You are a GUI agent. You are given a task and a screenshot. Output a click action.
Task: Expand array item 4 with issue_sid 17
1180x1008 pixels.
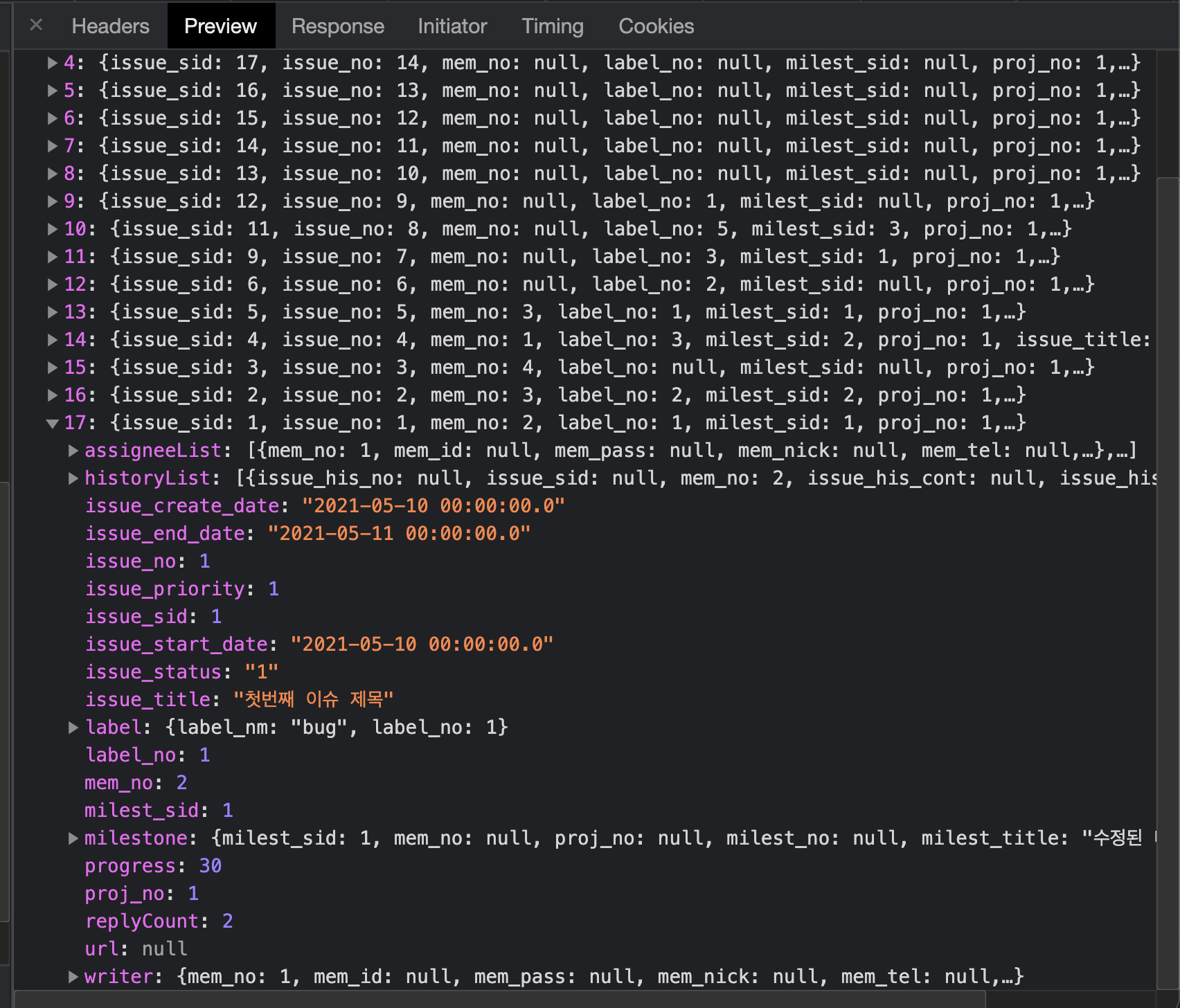pyautogui.click(x=53, y=63)
